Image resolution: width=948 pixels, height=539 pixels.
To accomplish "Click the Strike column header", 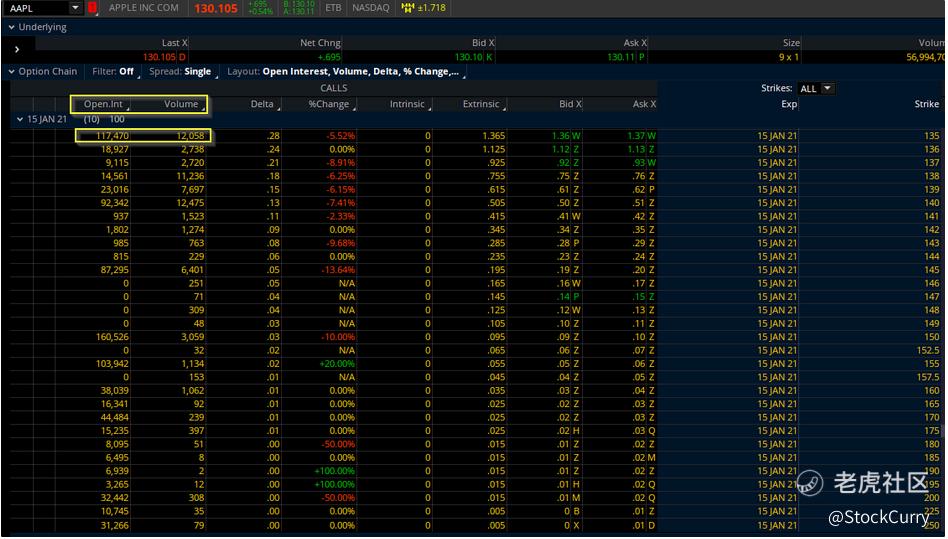I will [x=926, y=104].
